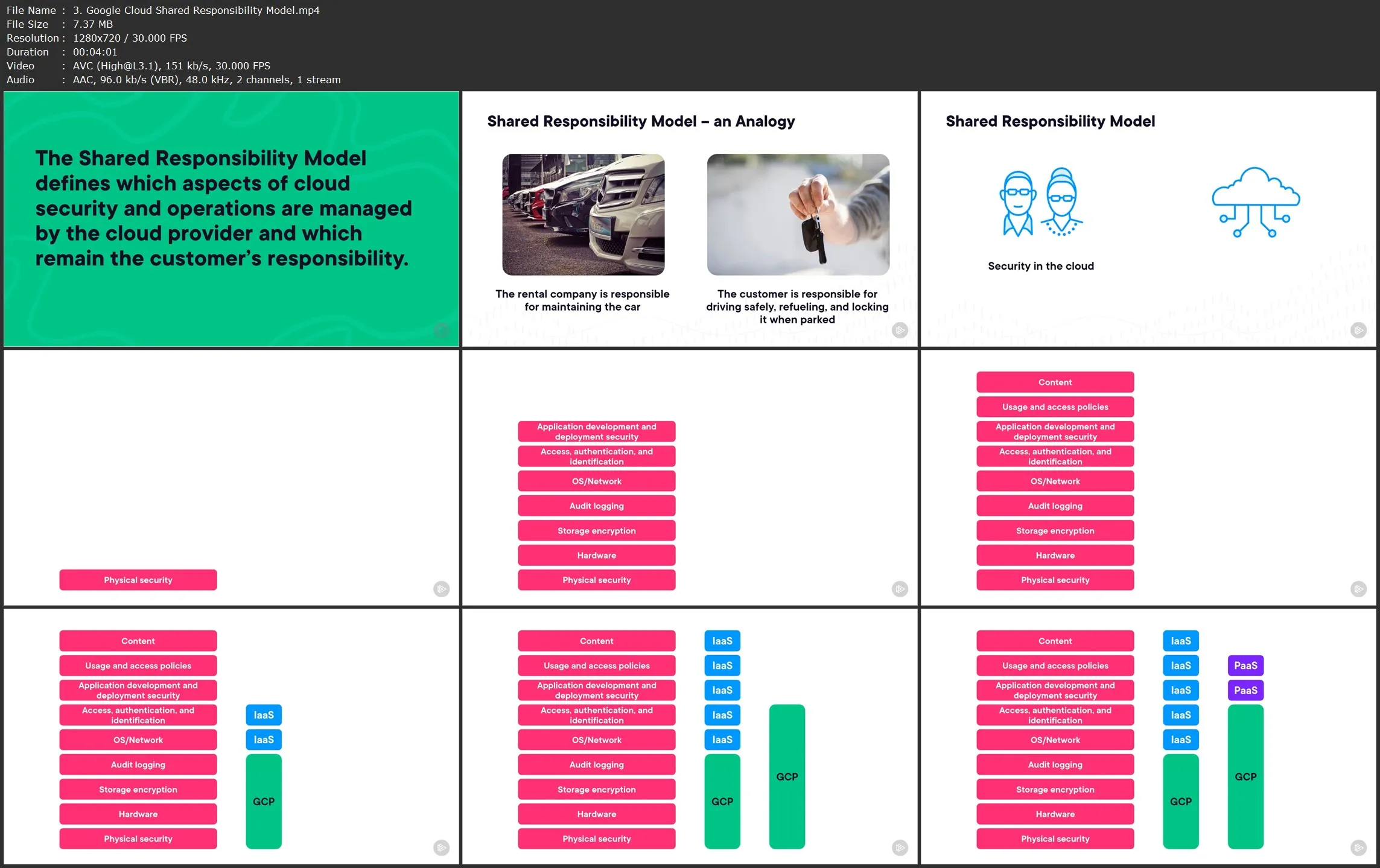Click the File Size 7.37 MB line
1380x868 pixels.
[x=60, y=24]
